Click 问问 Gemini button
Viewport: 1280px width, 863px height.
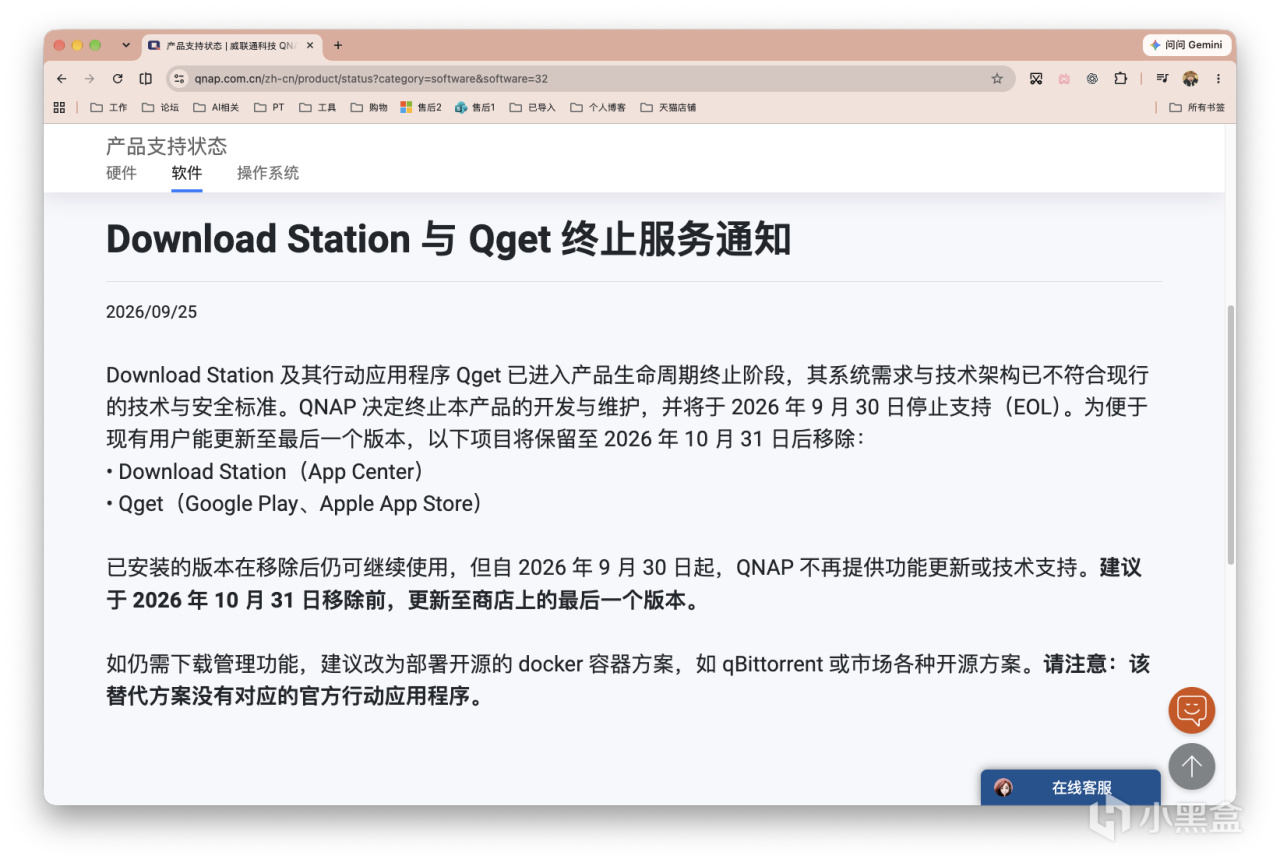[x=1186, y=45]
